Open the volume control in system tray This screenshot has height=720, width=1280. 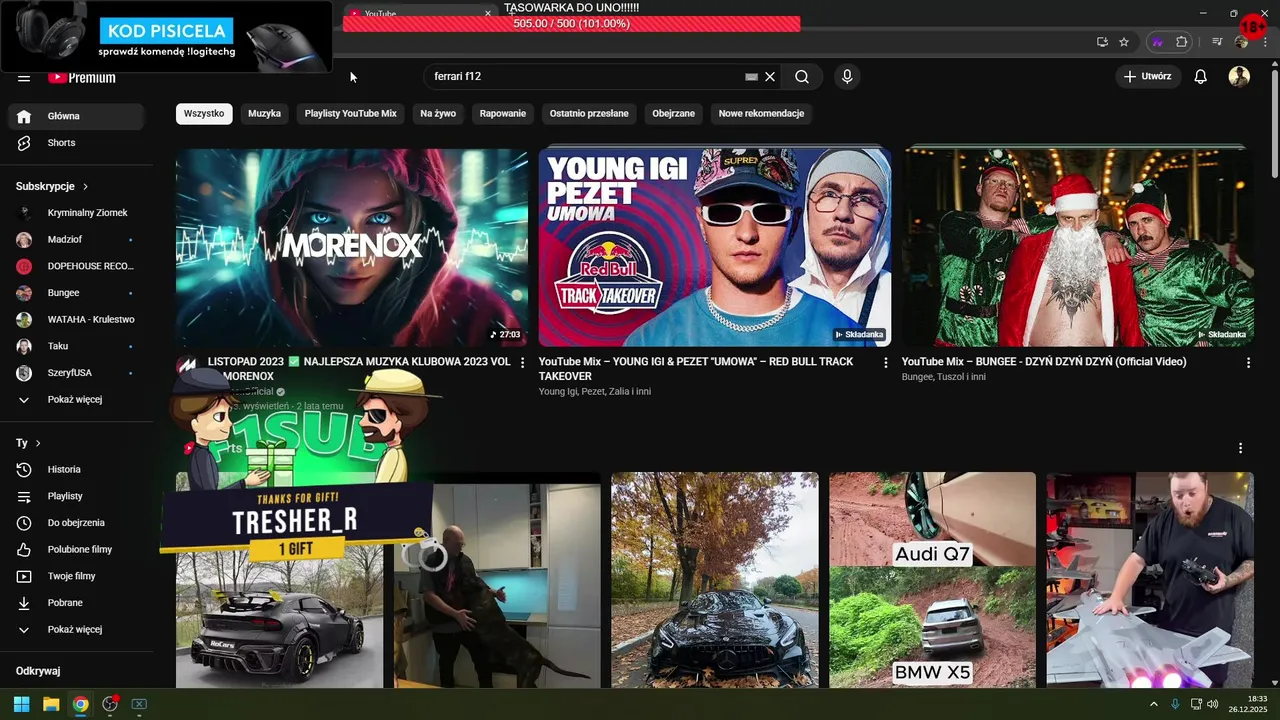click(1213, 704)
